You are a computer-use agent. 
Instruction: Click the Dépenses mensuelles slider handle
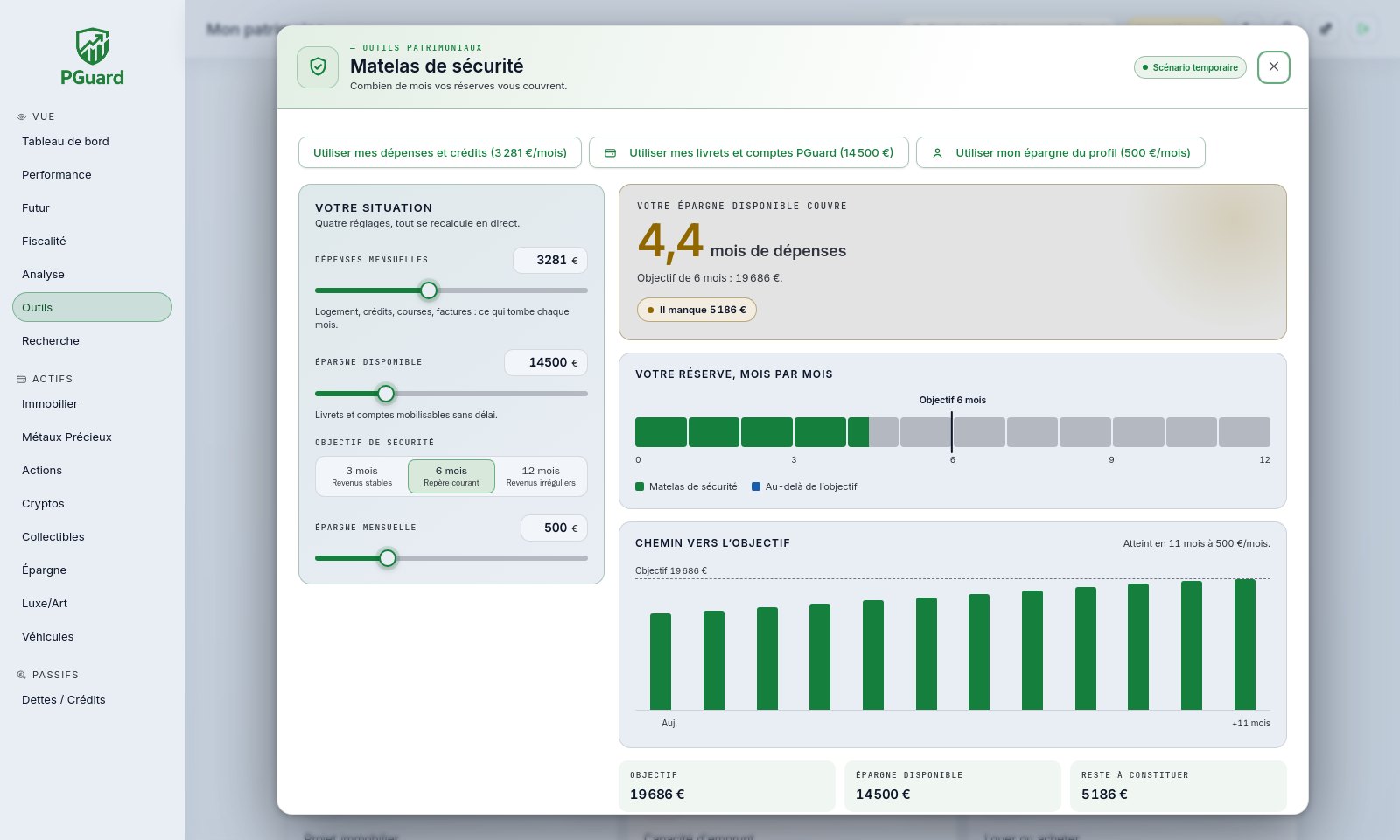point(429,290)
